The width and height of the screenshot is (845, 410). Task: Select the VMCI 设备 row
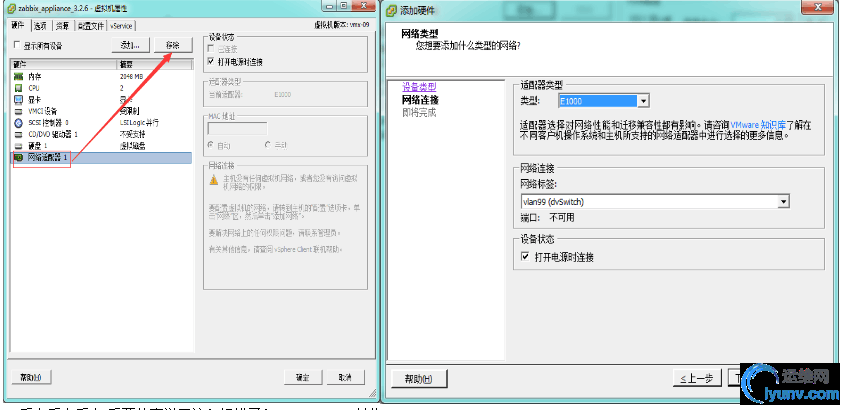point(102,112)
